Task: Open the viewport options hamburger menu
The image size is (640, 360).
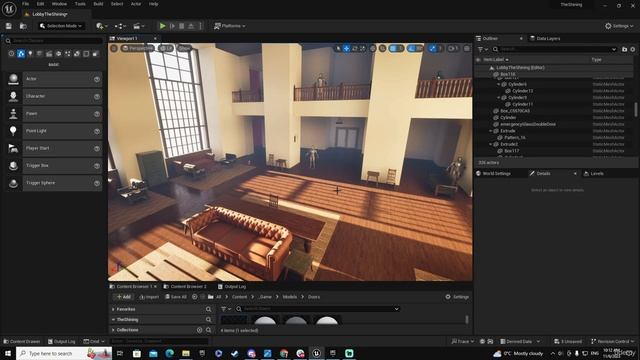Action: 114,48
